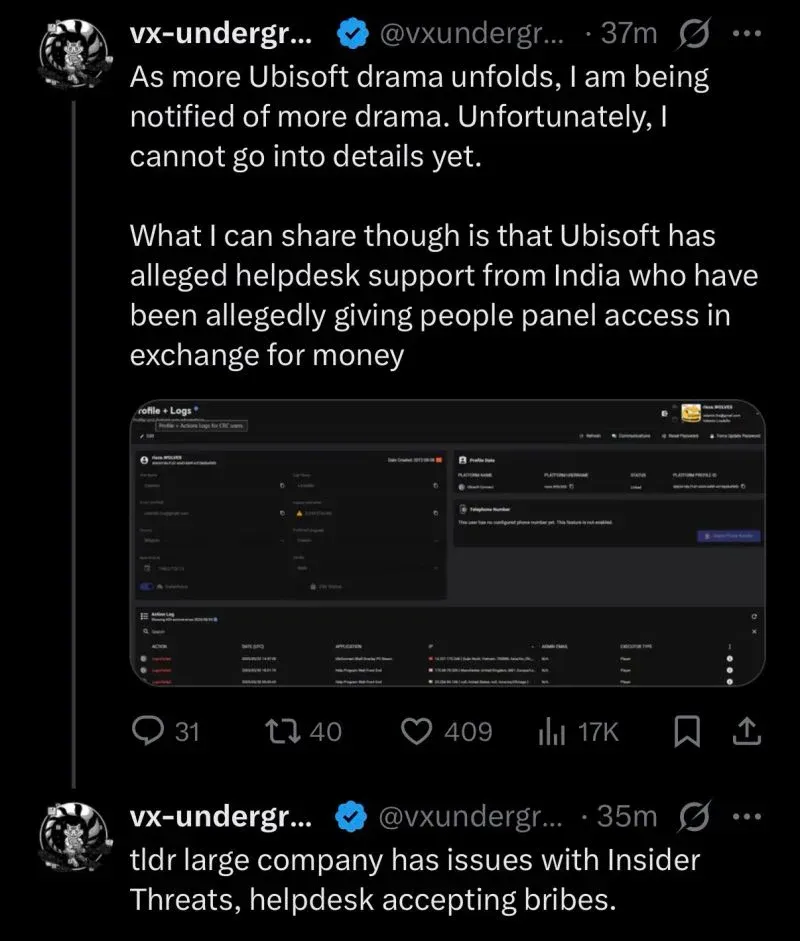Click the verified badge on the first tweet

350,34
